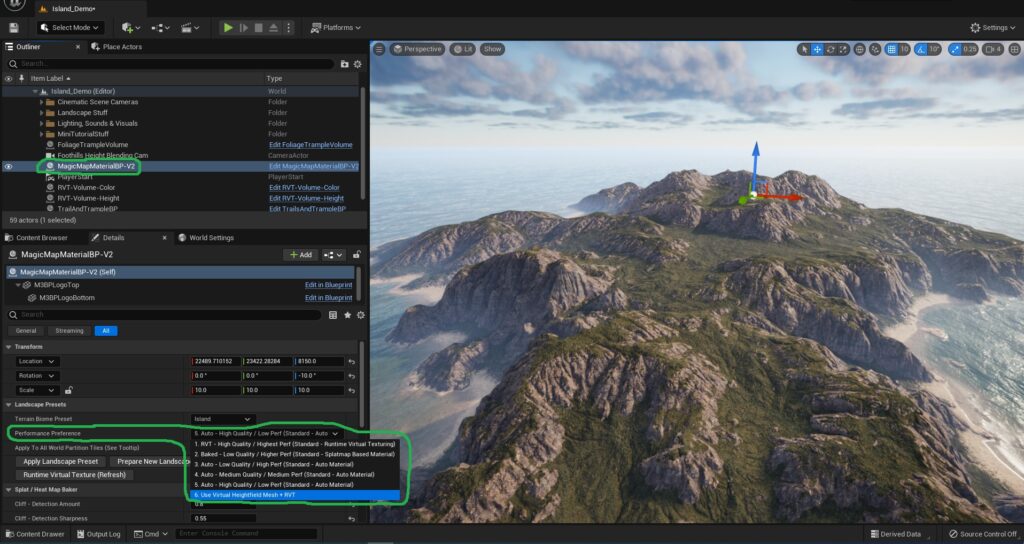The width and height of the screenshot is (1024, 544).
Task: Toggle visibility eye for MagicMapMaterialBP-V2
Action: pyautogui.click(x=8, y=167)
